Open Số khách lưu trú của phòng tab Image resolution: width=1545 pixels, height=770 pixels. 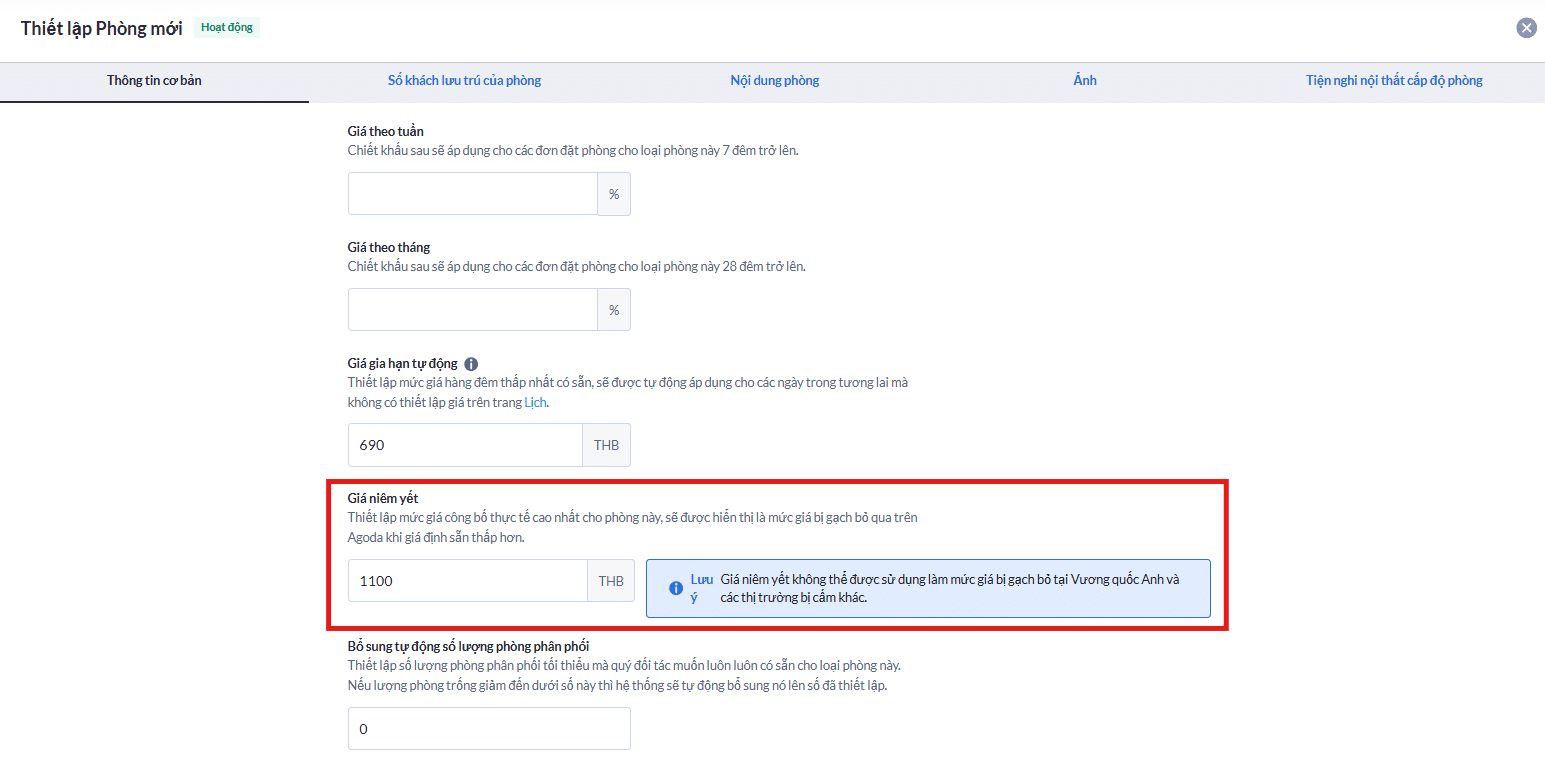pyautogui.click(x=464, y=80)
